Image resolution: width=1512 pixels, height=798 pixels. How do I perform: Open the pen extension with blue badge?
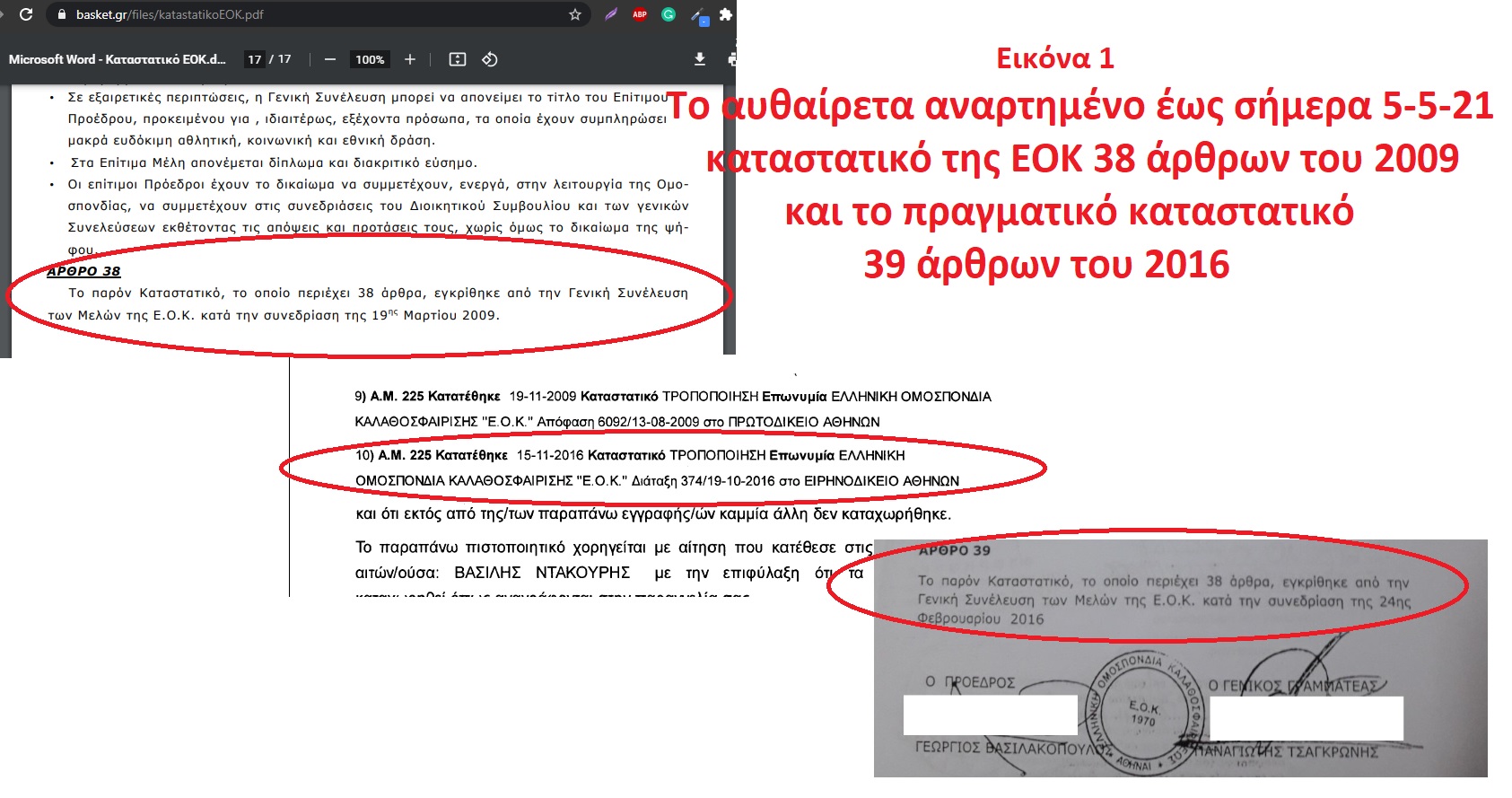point(699,15)
